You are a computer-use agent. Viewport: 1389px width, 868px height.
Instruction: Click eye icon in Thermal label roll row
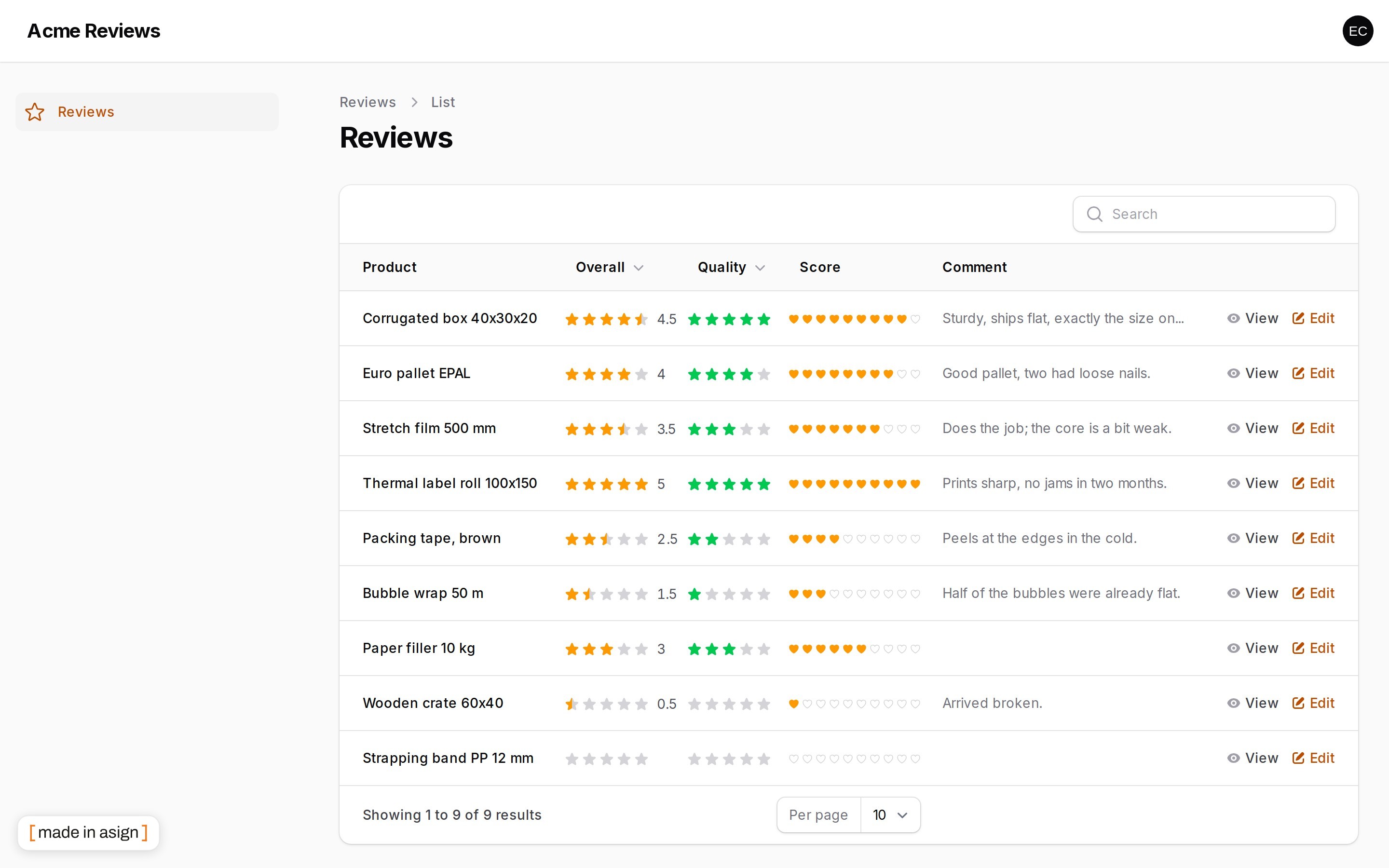[x=1233, y=483]
